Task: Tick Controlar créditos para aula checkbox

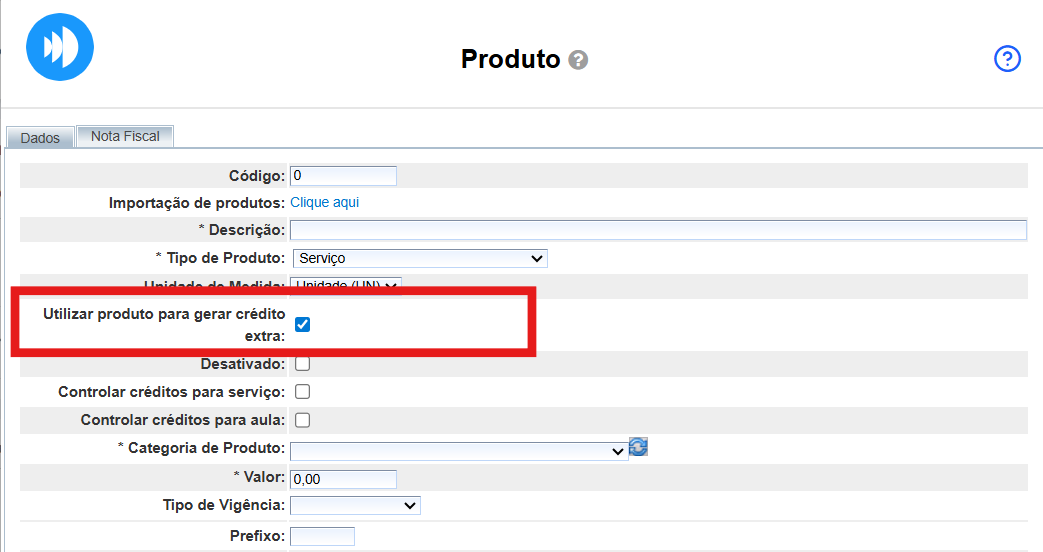Action: [x=303, y=420]
